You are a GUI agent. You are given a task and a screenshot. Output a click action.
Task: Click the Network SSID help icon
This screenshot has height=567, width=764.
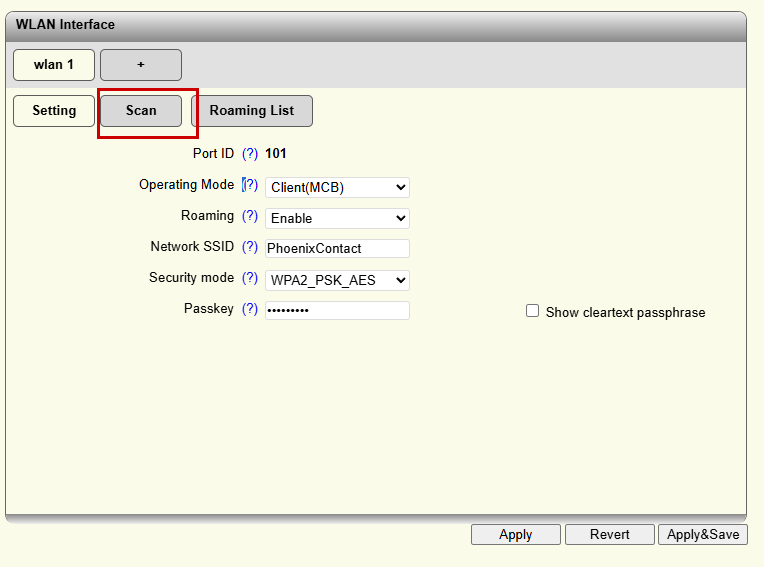(250, 247)
